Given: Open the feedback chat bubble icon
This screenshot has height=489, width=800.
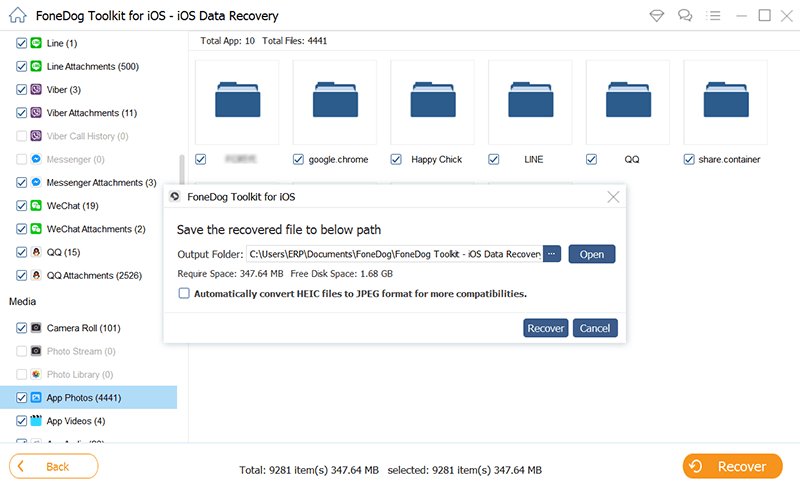Looking at the screenshot, I should pos(685,16).
